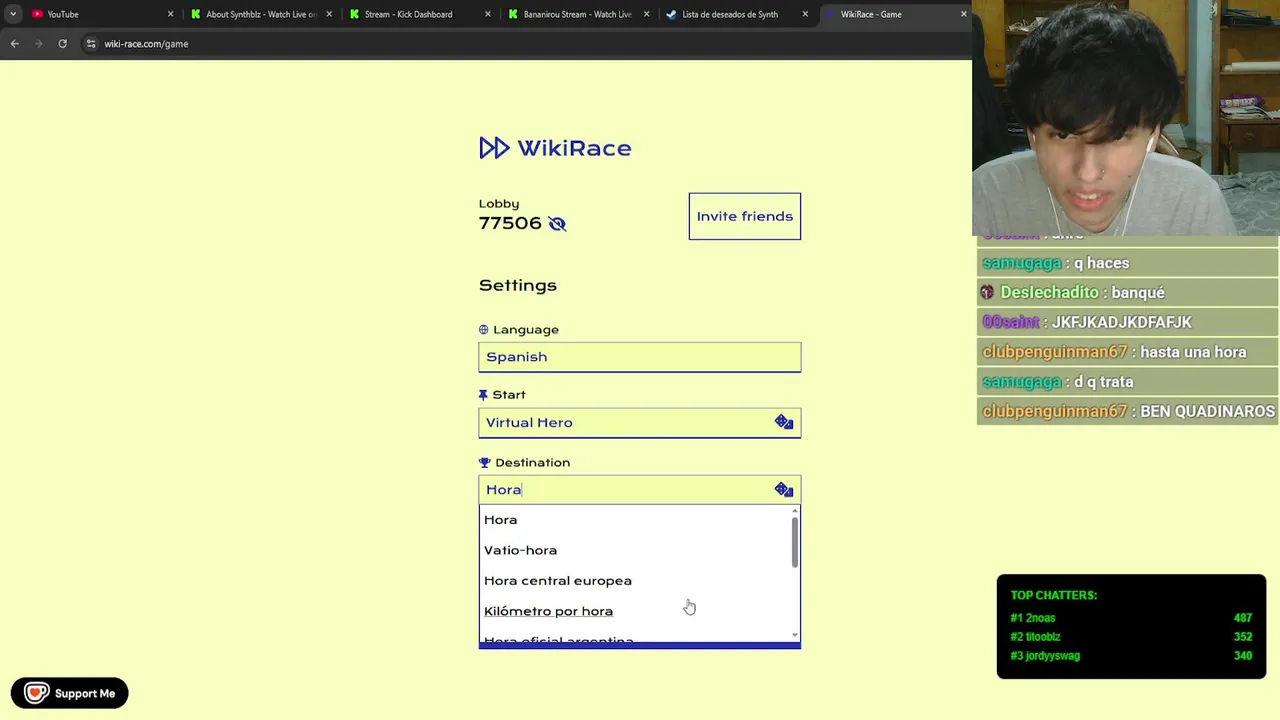Click Invite friends button
The image size is (1280, 720).
click(745, 216)
